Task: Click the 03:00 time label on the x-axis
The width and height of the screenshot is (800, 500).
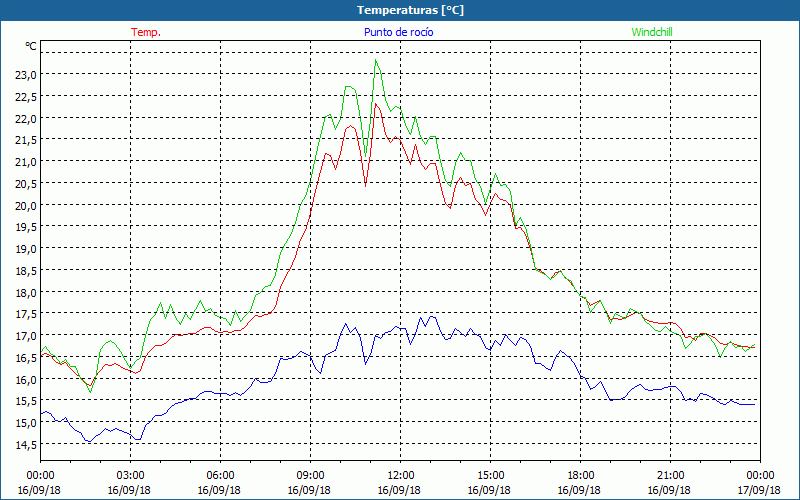Action: 131,476
